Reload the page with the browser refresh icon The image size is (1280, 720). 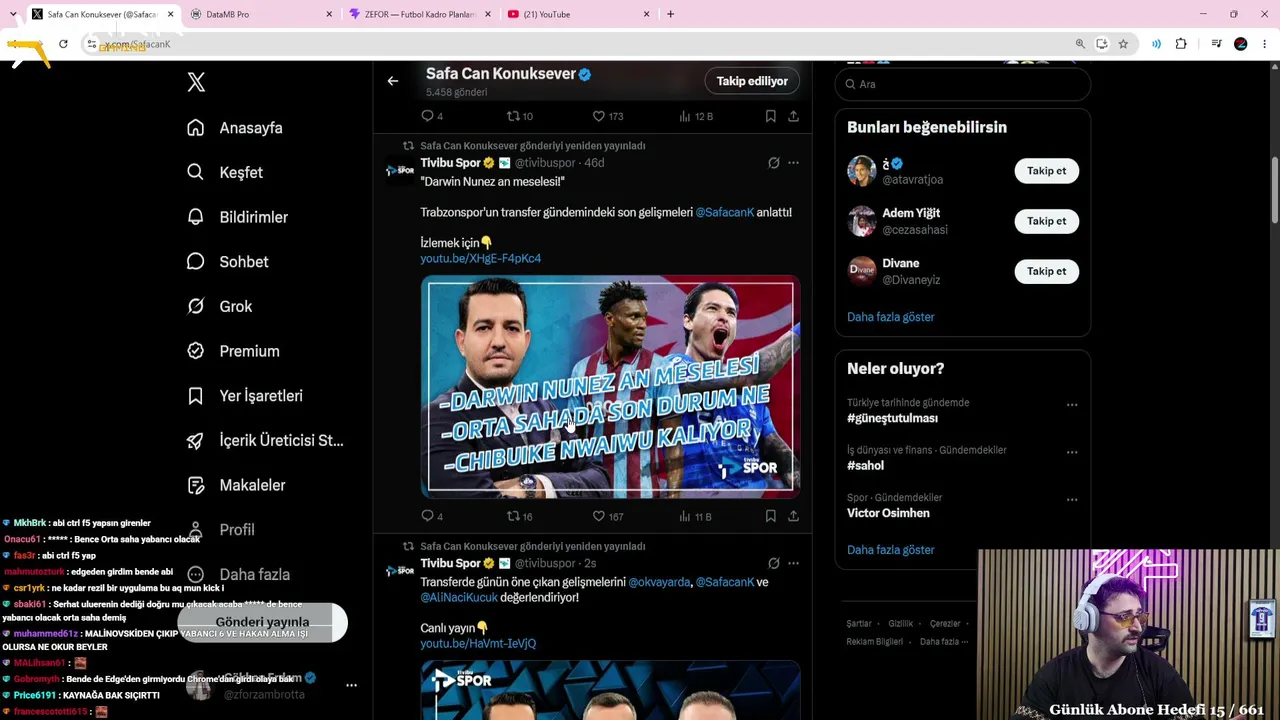[x=63, y=44]
